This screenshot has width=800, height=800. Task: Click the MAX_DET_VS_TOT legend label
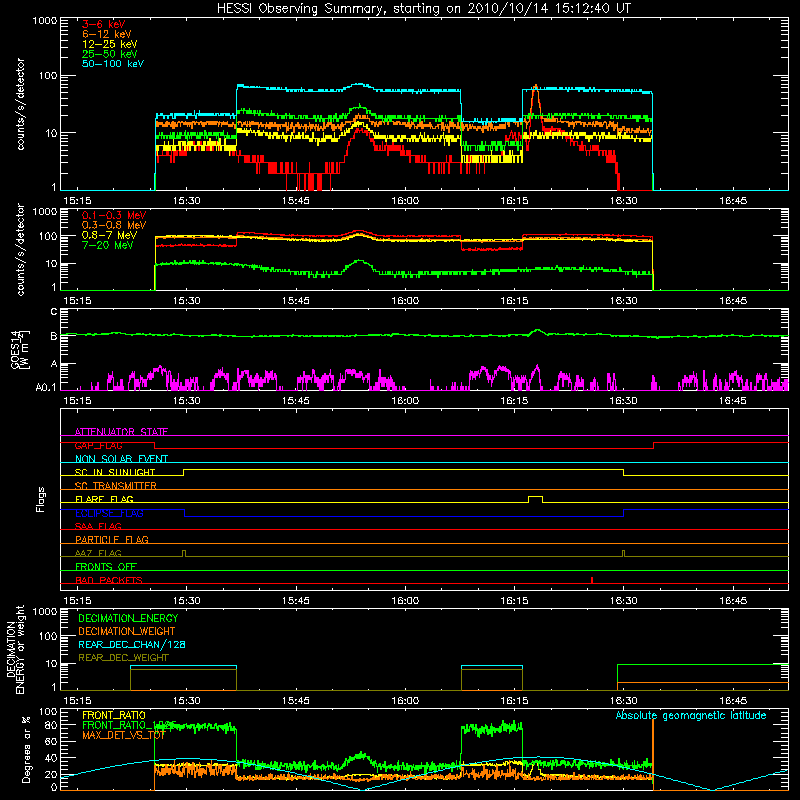(124, 735)
